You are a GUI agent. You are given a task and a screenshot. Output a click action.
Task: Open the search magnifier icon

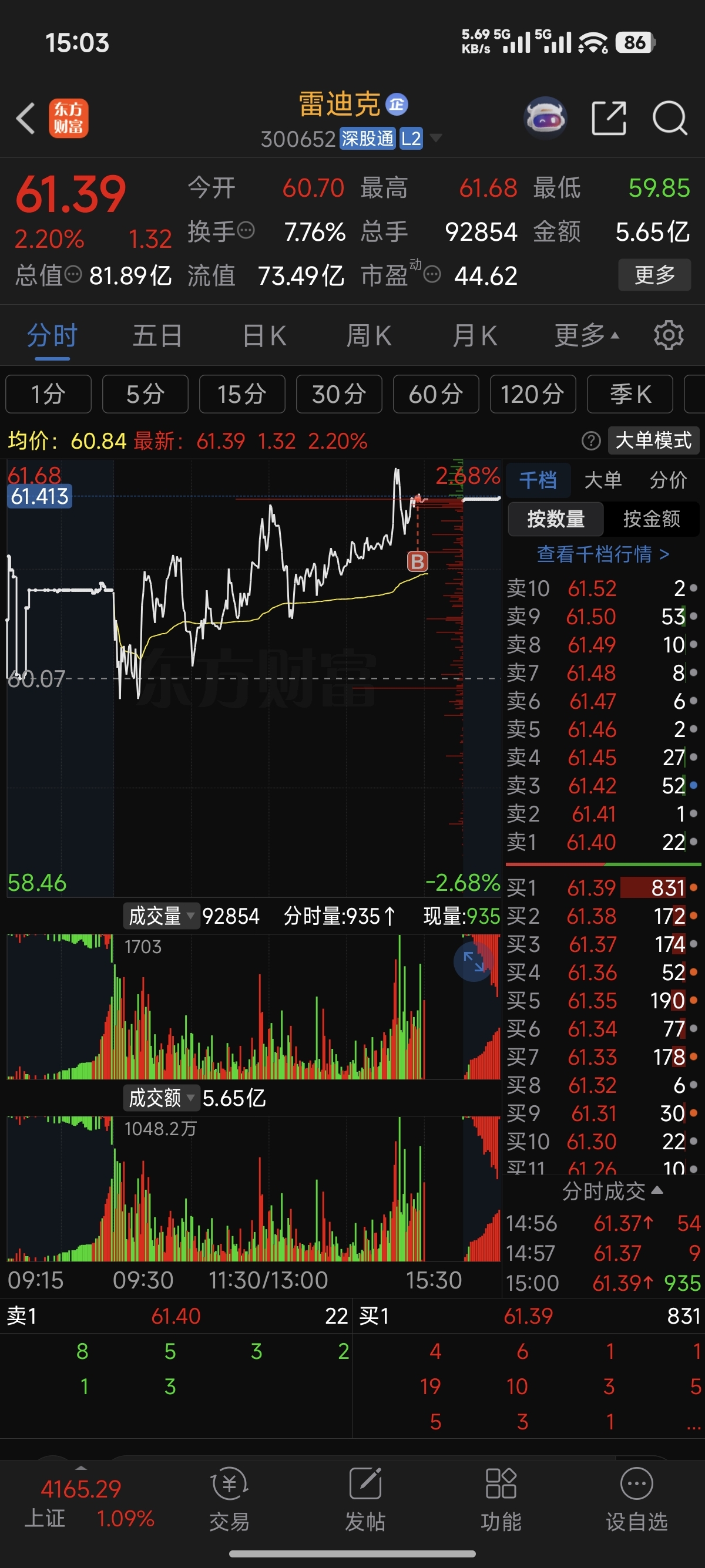click(670, 117)
